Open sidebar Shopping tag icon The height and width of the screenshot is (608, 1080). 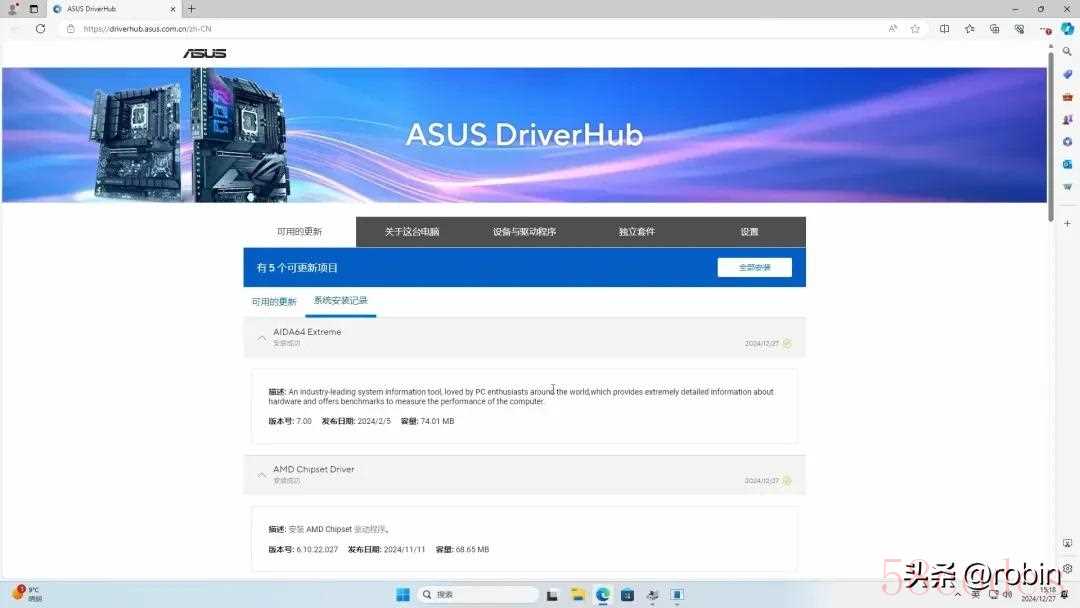pos(1067,74)
